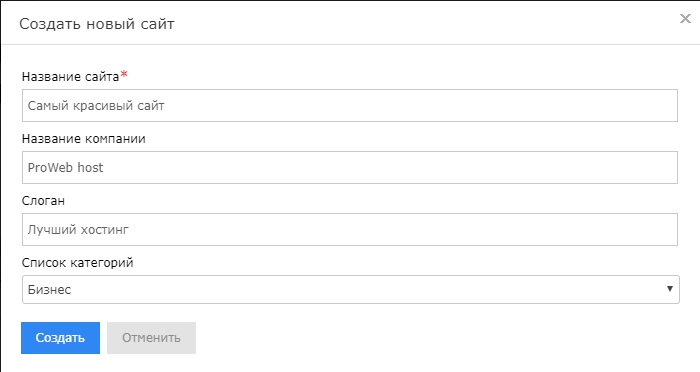Click the Лучший хостинг placeholder text

pyautogui.click(x=78, y=230)
